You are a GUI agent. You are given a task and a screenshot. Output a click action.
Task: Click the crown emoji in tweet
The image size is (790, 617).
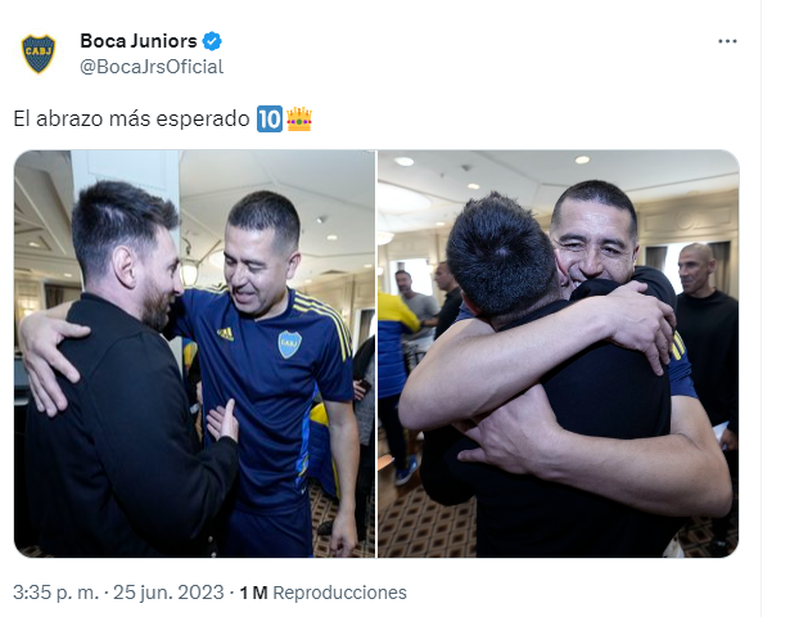pyautogui.click(x=299, y=119)
